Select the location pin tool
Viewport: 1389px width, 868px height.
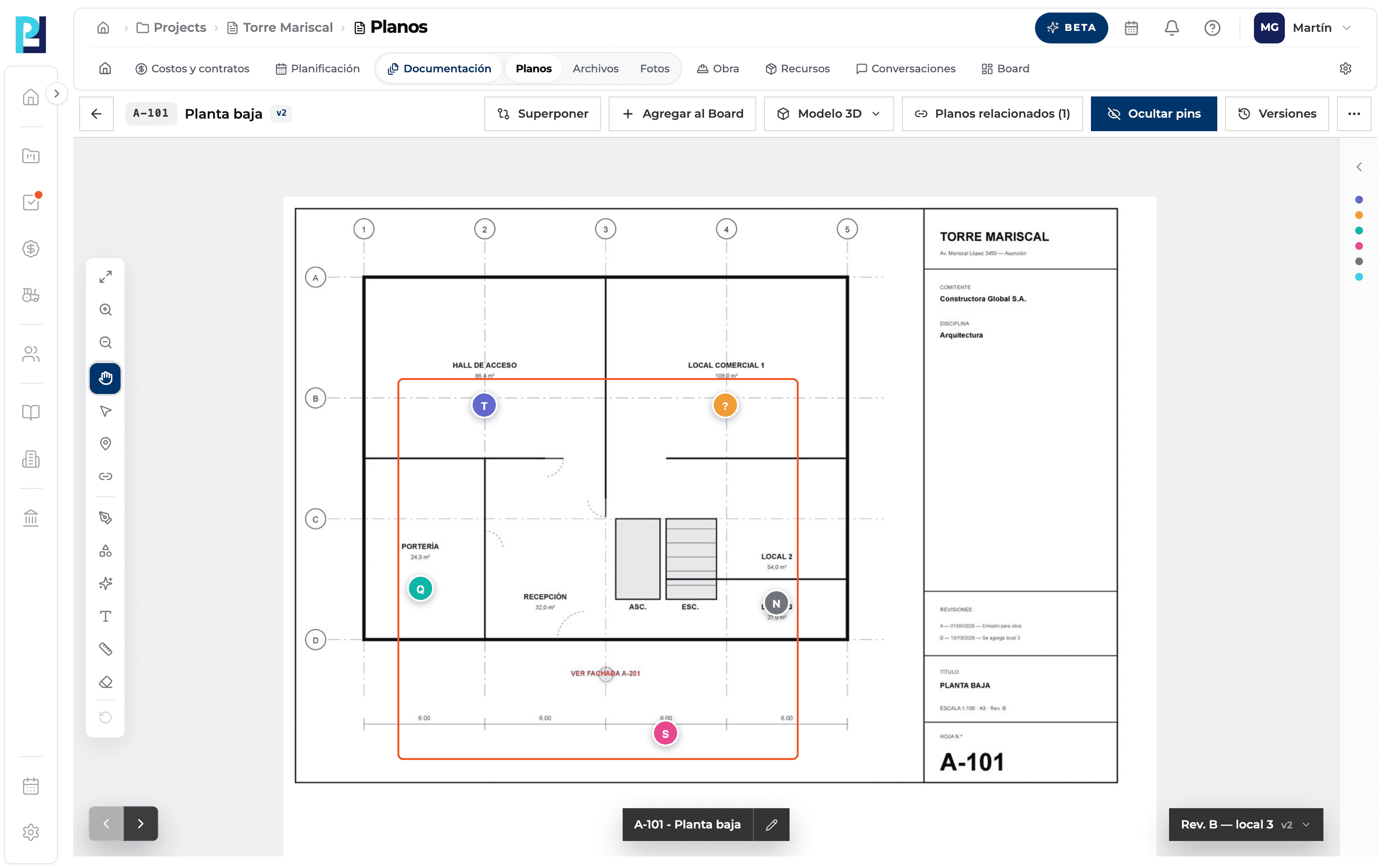point(106,443)
